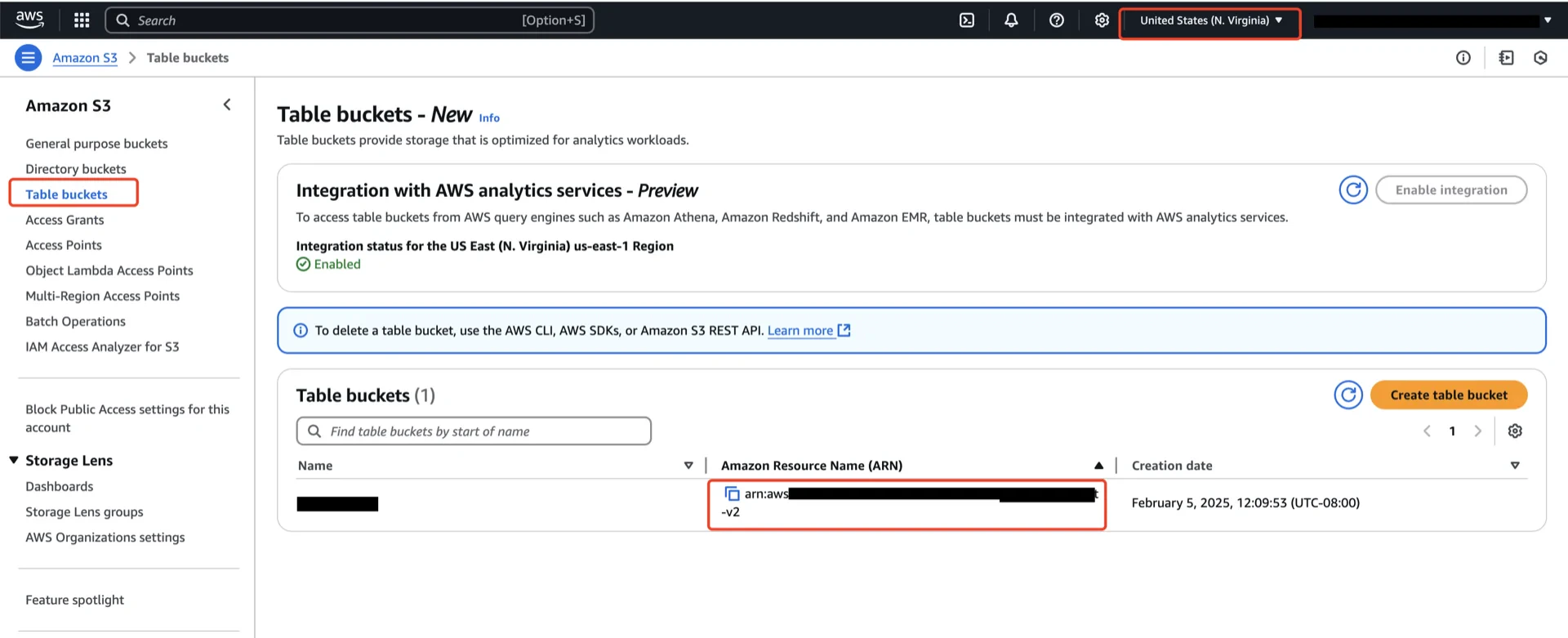Image resolution: width=1568 pixels, height=638 pixels.
Task: Open Access Grants
Action: pos(65,220)
